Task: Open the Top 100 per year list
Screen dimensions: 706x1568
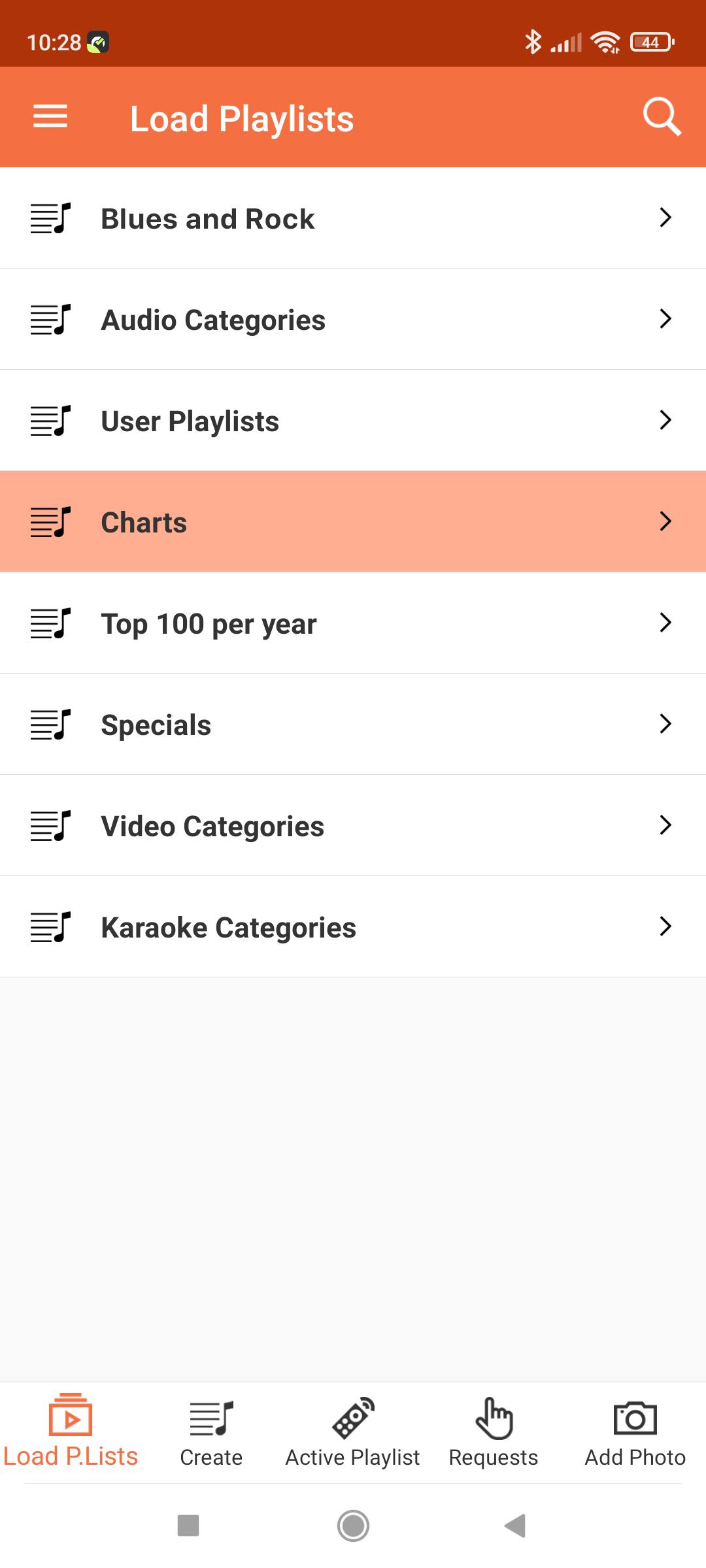Action: pyautogui.click(x=353, y=623)
